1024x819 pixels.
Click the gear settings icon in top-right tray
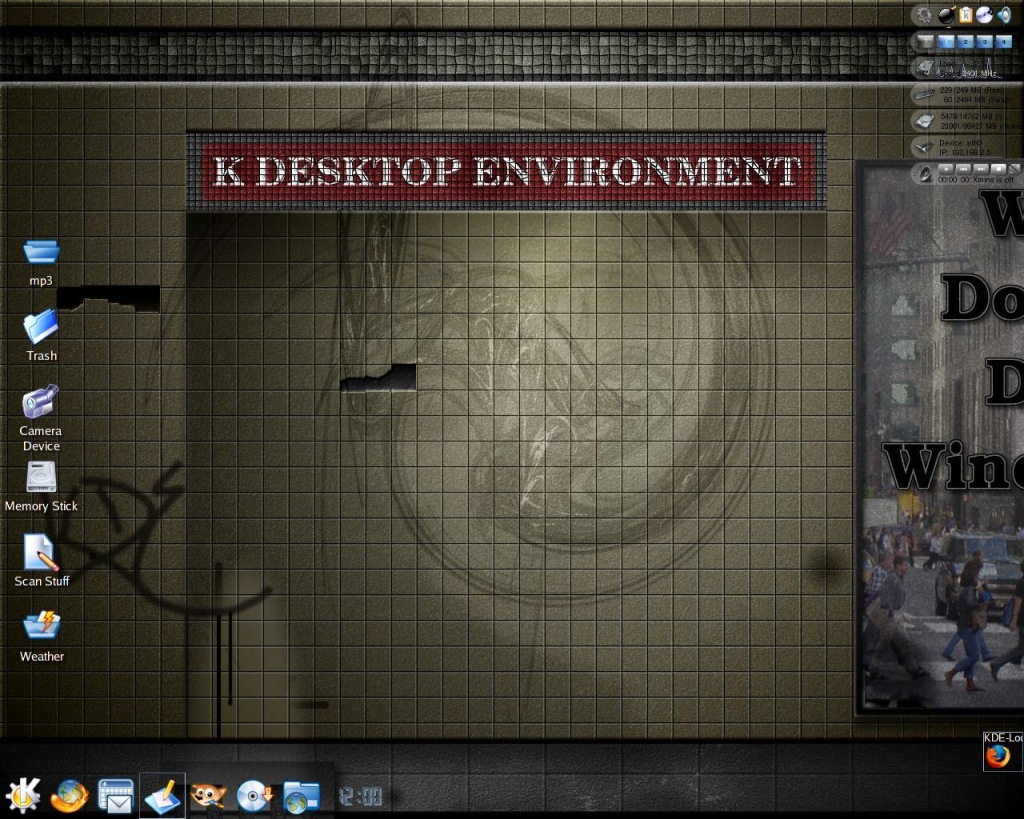pyautogui.click(x=924, y=14)
